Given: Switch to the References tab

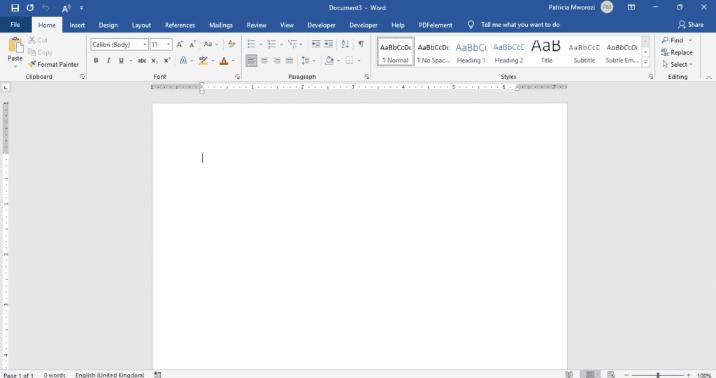Looking at the screenshot, I should coord(180,25).
